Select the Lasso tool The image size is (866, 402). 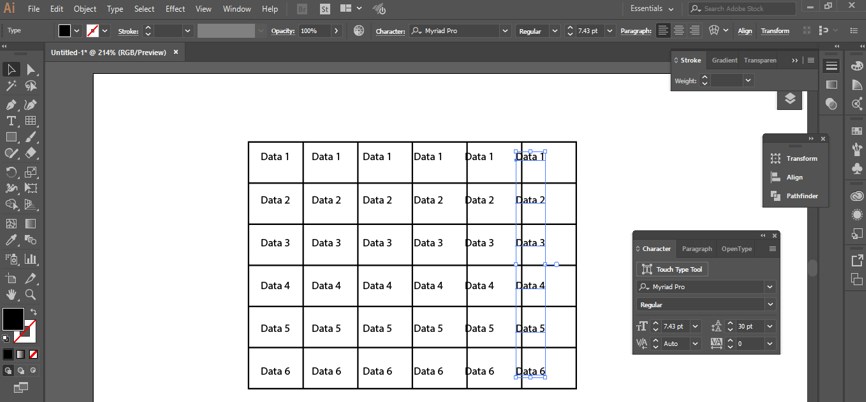tap(31, 86)
